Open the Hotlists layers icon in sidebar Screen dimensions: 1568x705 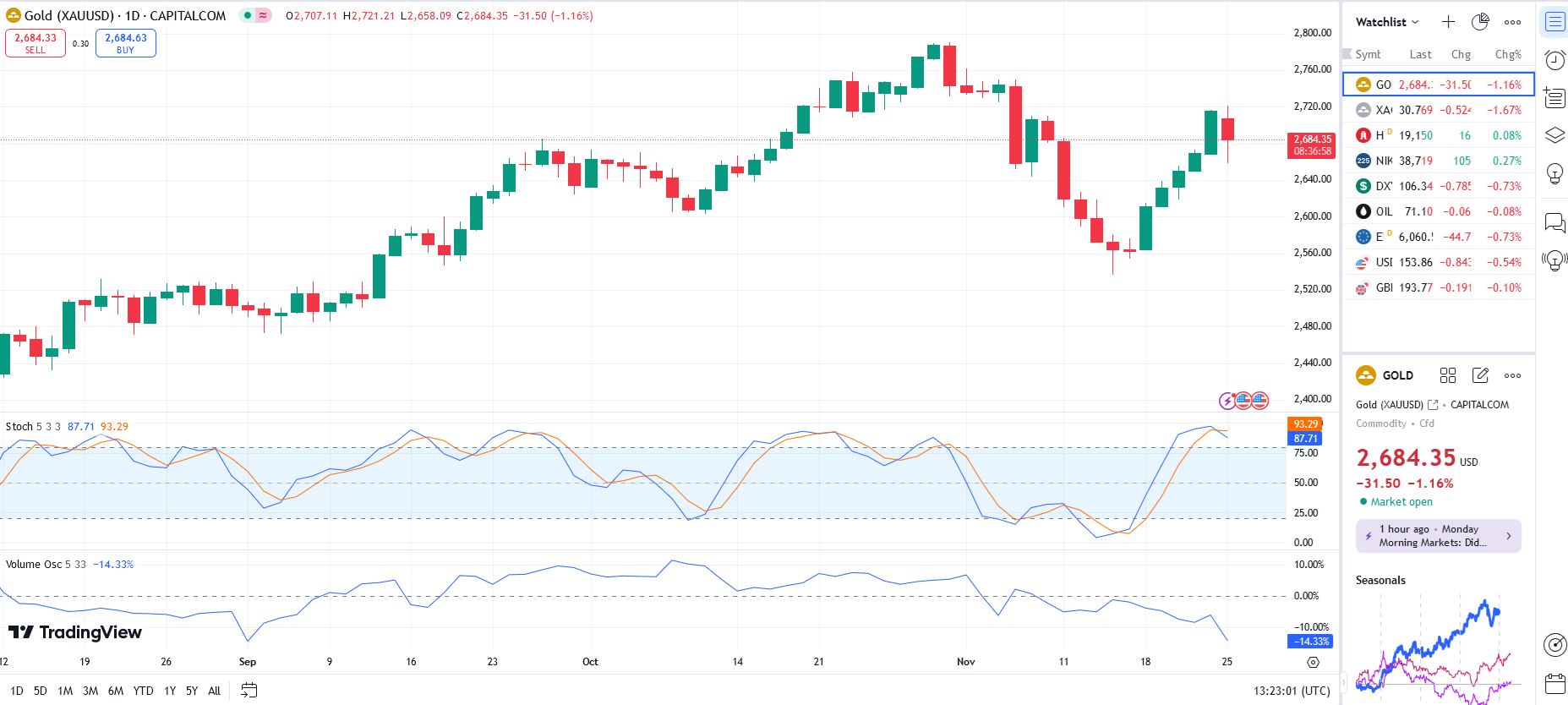point(1554,135)
